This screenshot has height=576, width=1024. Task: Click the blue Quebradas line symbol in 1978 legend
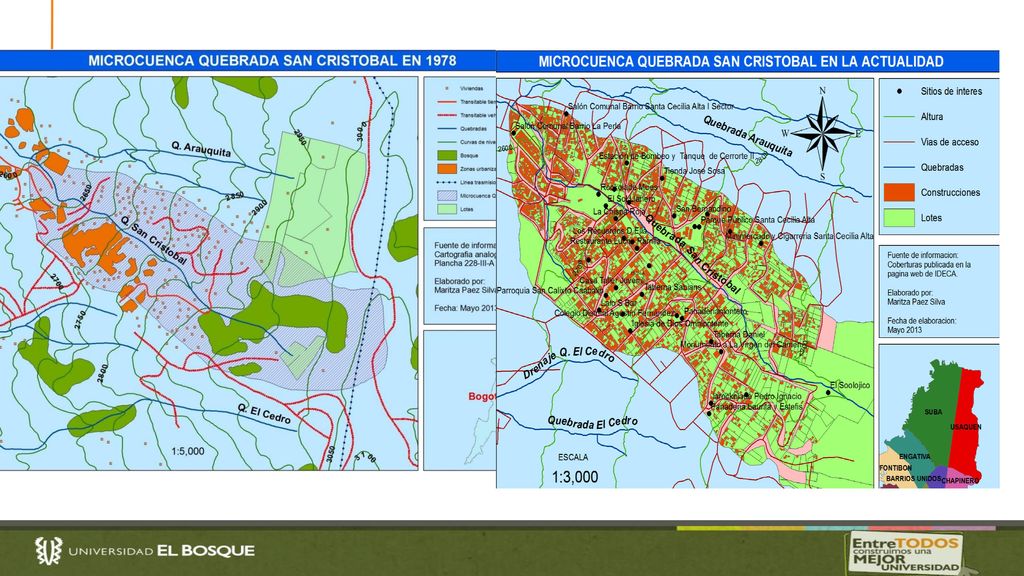pos(446,129)
